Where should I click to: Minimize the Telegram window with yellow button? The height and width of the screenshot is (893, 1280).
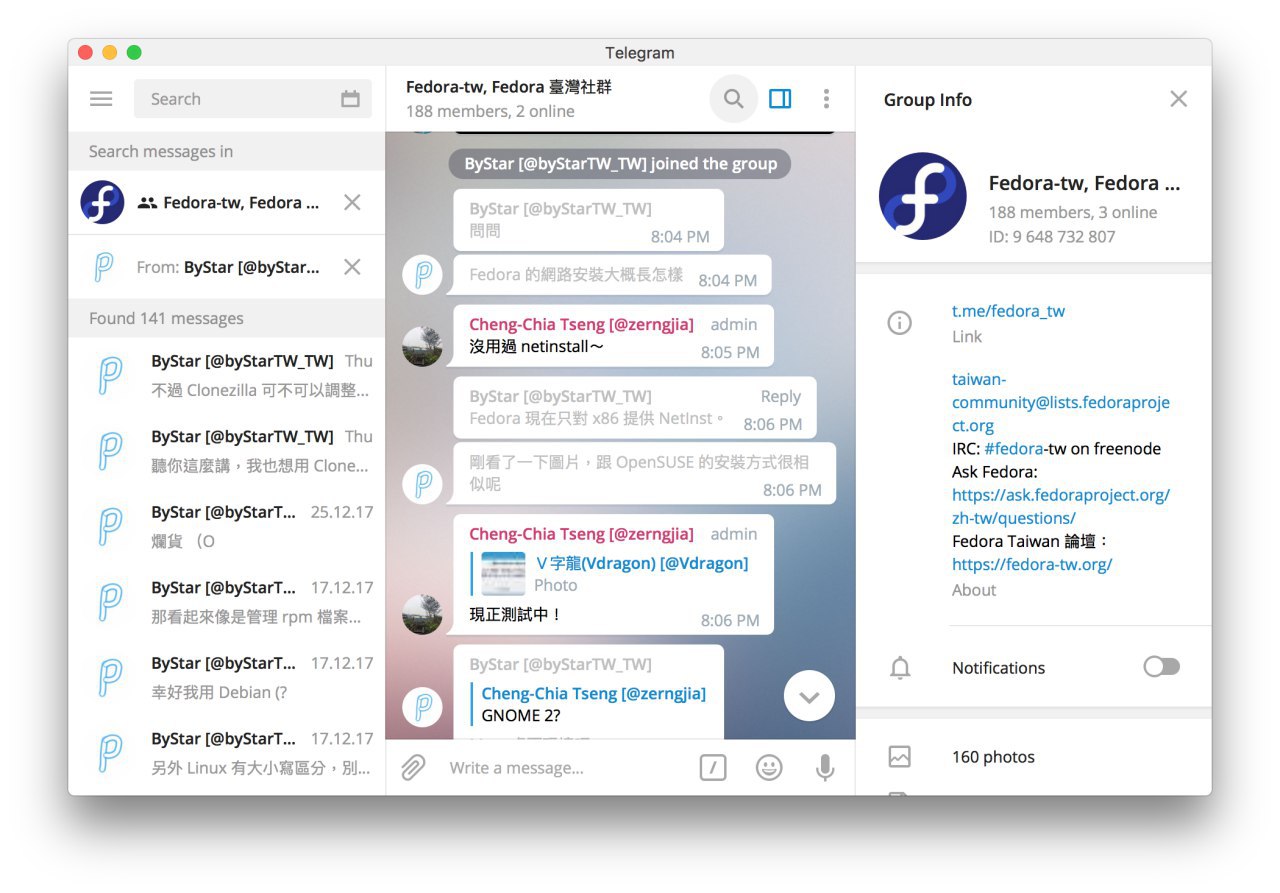coord(109,53)
